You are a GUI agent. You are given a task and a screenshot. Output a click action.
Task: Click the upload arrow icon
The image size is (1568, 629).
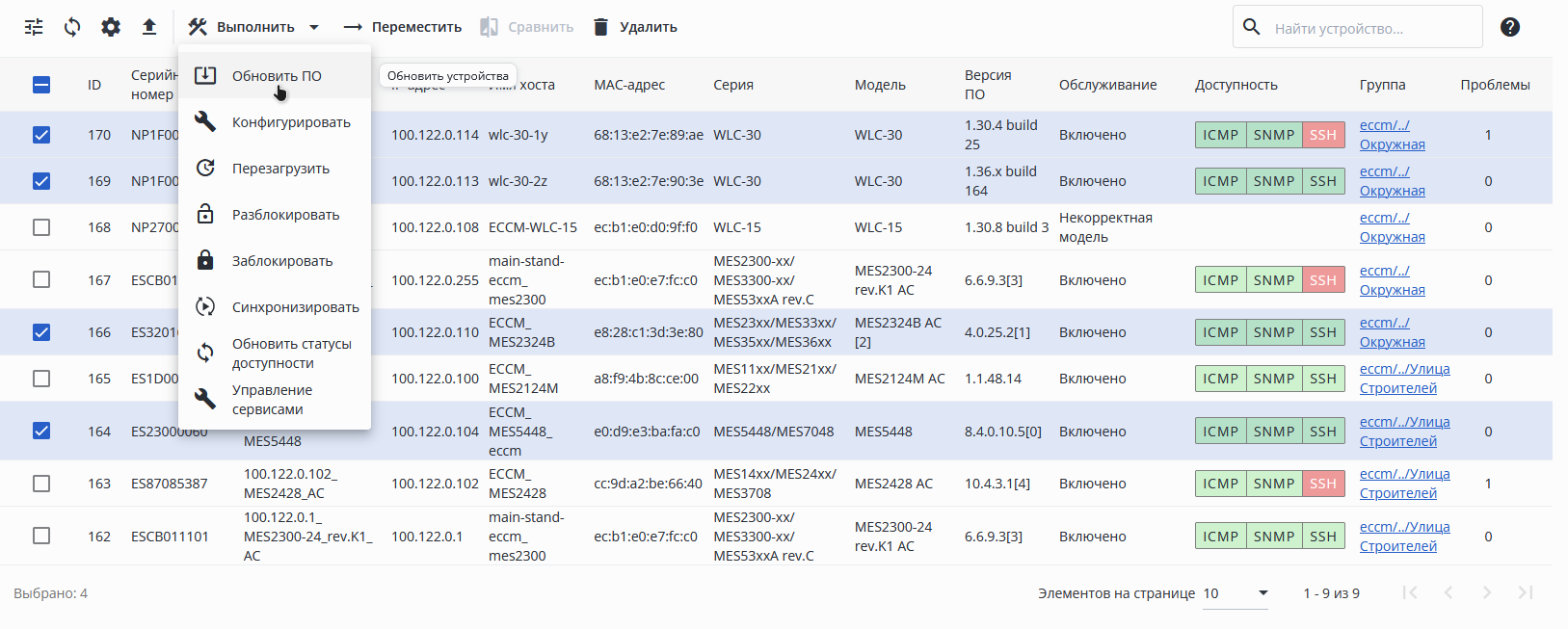coord(149,27)
